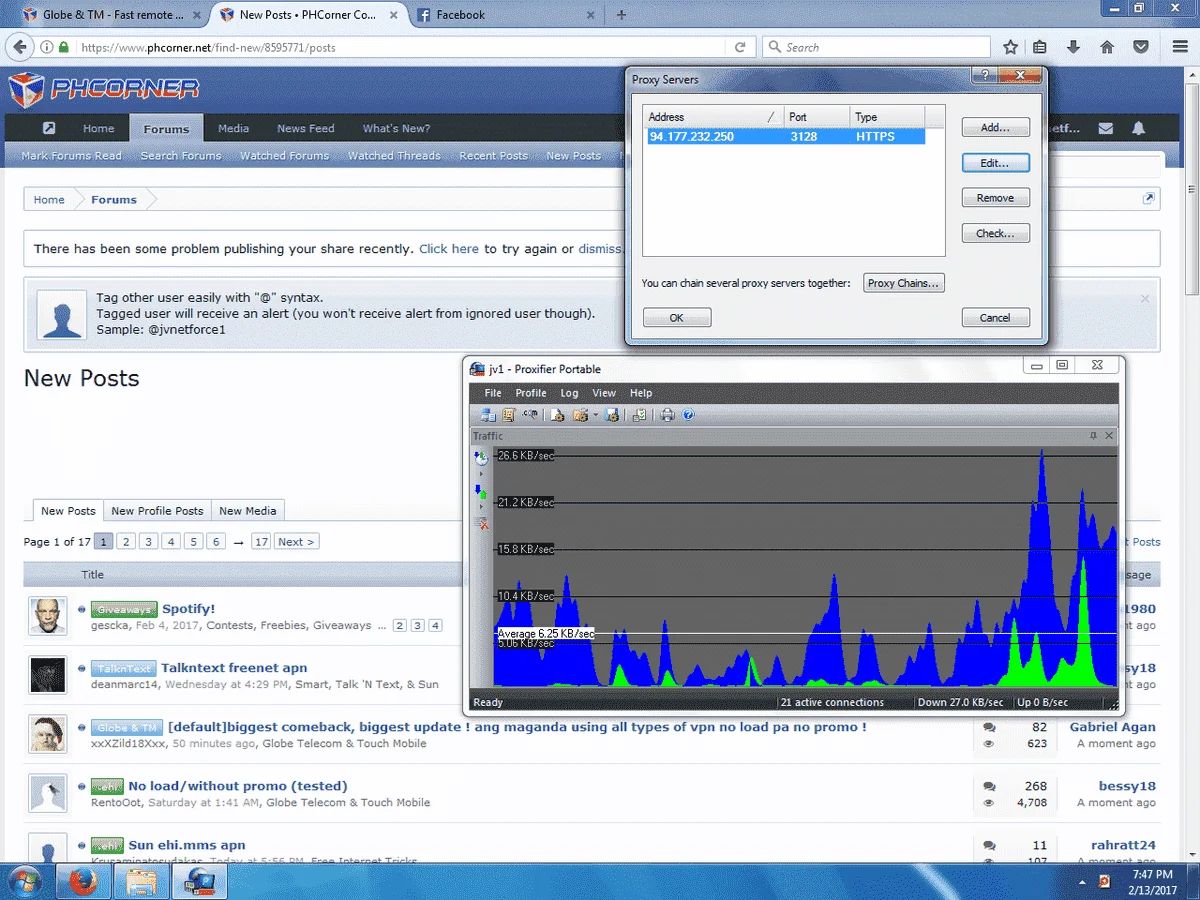Image resolution: width=1200 pixels, height=900 pixels.
Task: Open the Proxifier Profile menu
Action: pyautogui.click(x=531, y=393)
